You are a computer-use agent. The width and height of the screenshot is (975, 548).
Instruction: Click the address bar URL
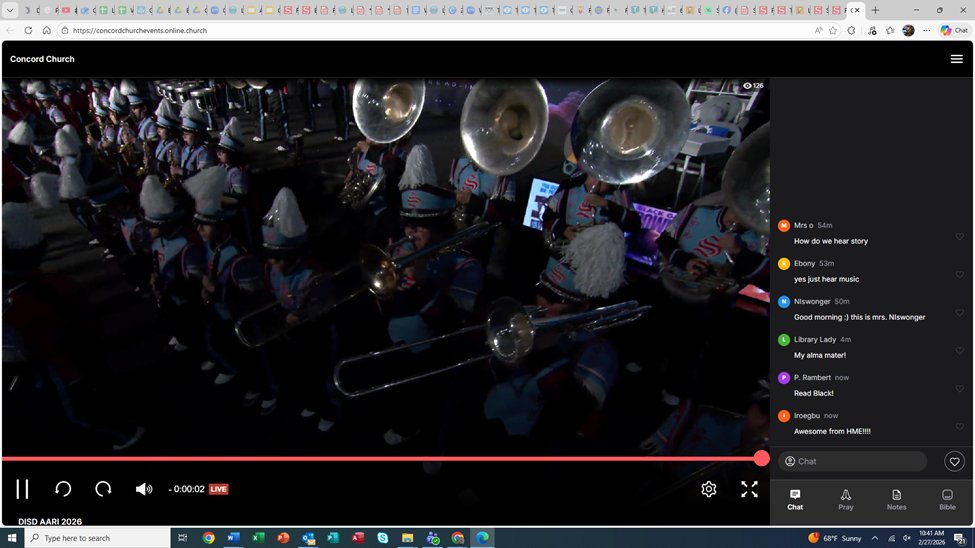tap(140, 30)
